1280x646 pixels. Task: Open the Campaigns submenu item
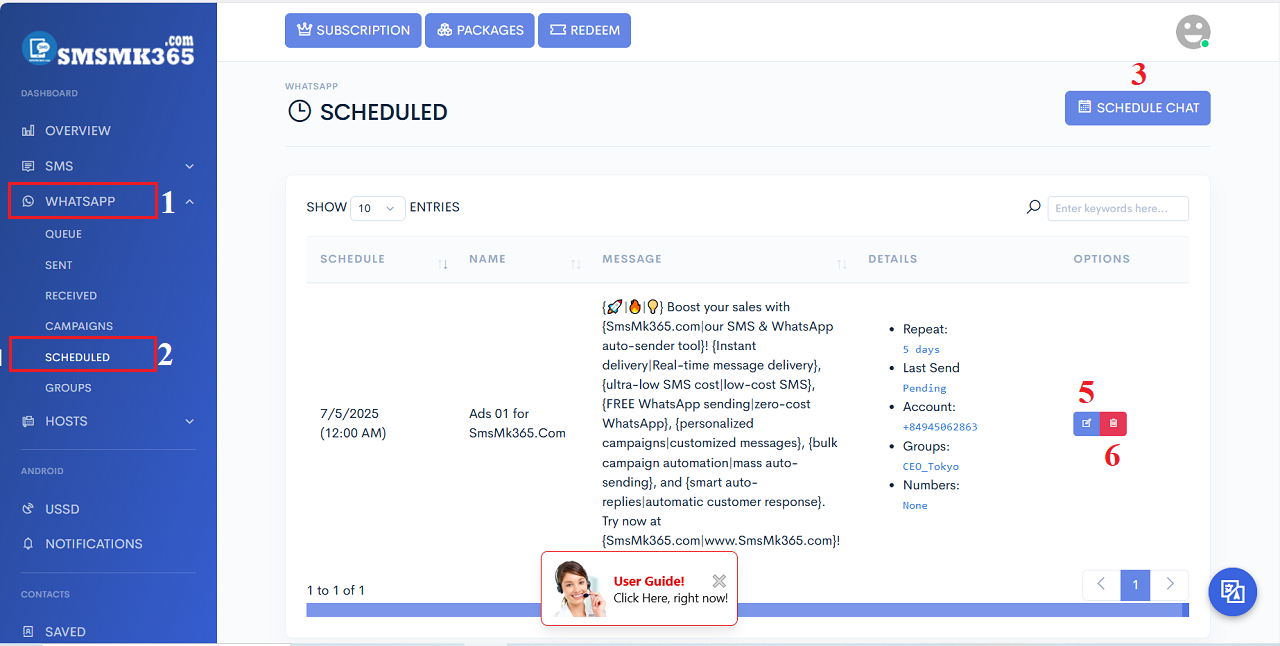[x=79, y=326]
